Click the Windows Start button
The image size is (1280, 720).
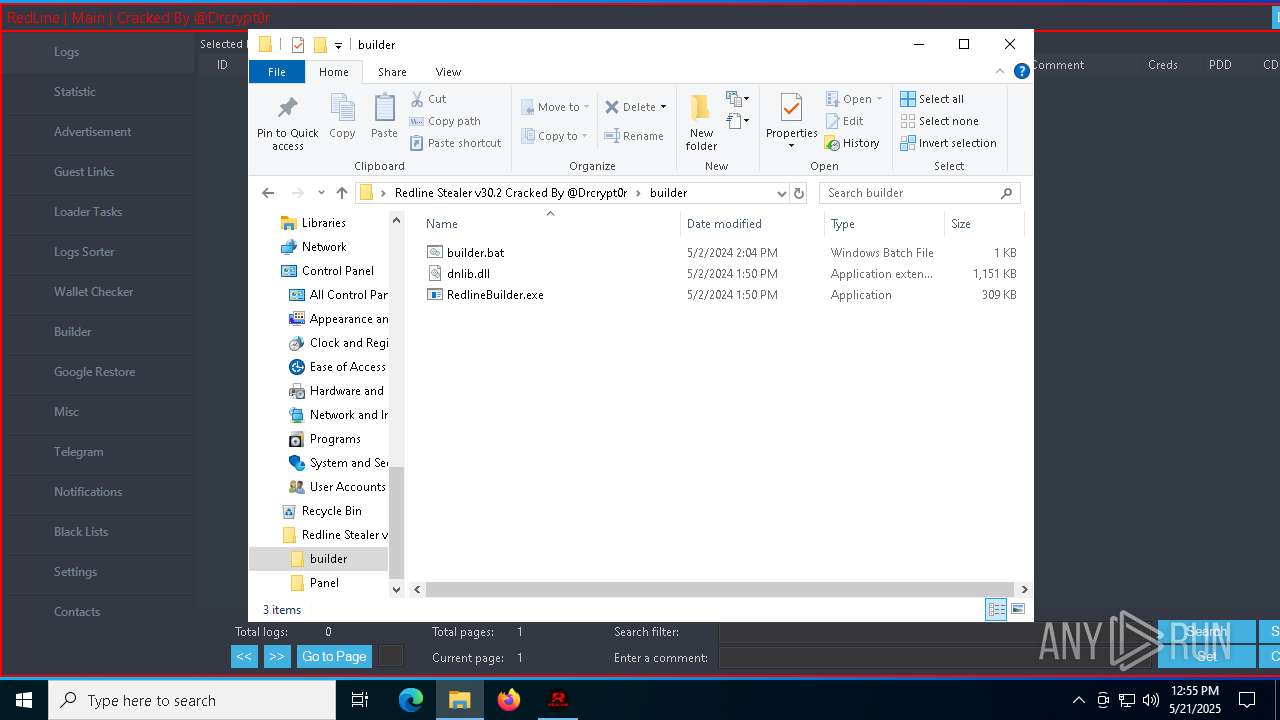[x=24, y=700]
